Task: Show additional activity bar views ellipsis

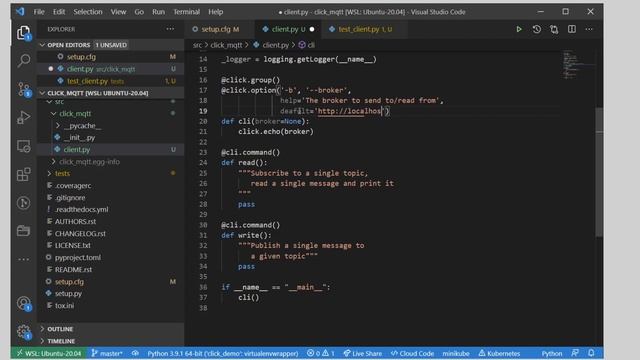Action: tap(24, 259)
